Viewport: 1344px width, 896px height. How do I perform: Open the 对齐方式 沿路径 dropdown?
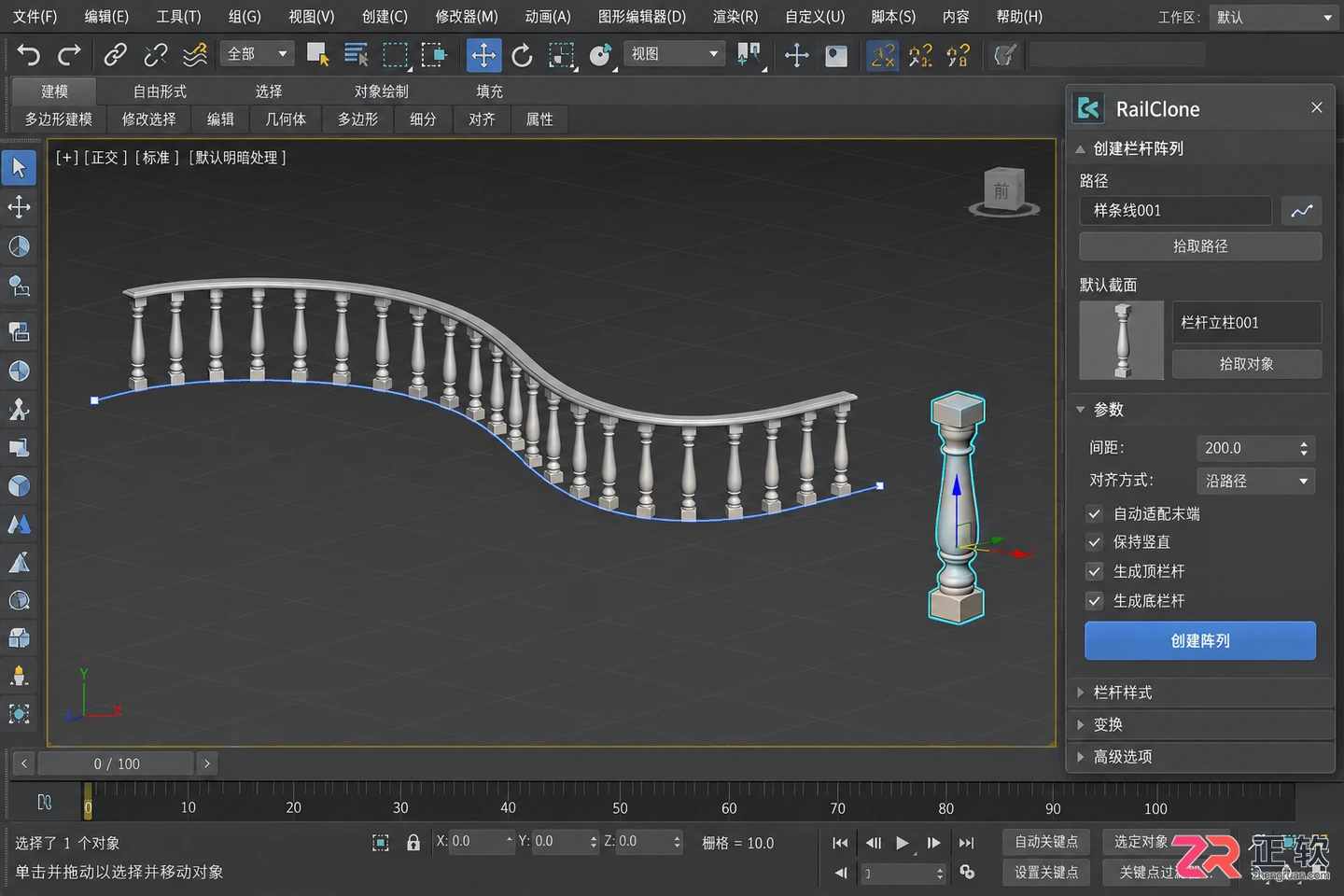[x=1255, y=481]
